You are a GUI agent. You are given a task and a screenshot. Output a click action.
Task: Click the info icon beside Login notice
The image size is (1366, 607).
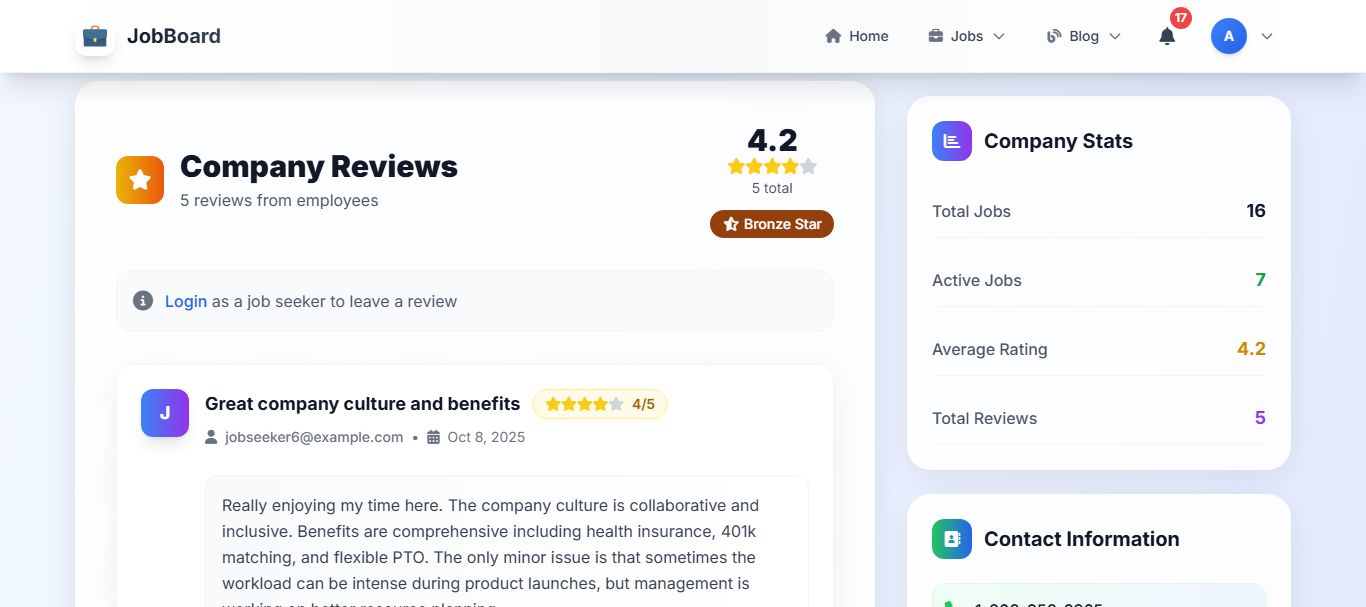(143, 301)
